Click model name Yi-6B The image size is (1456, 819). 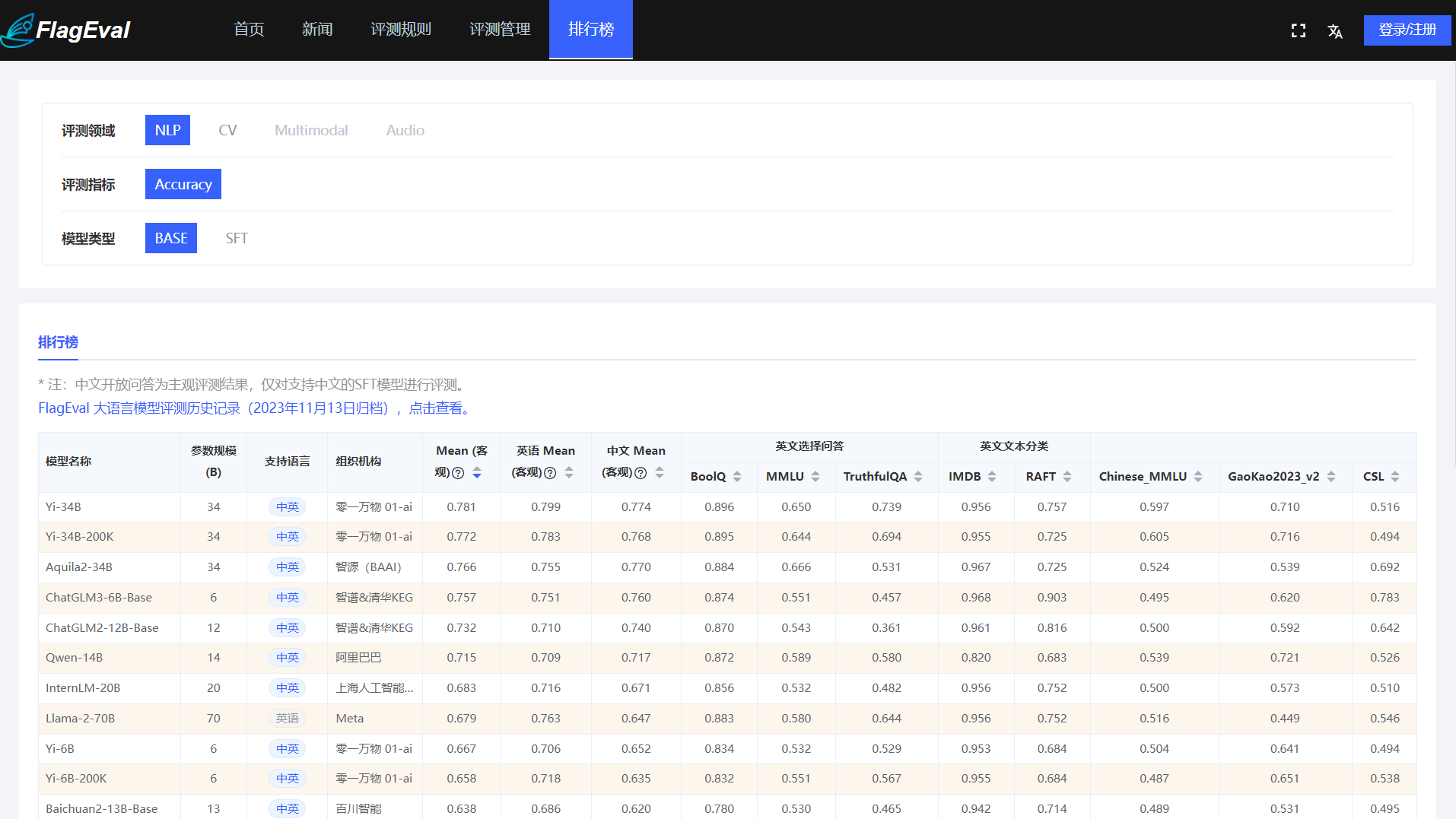pos(60,748)
